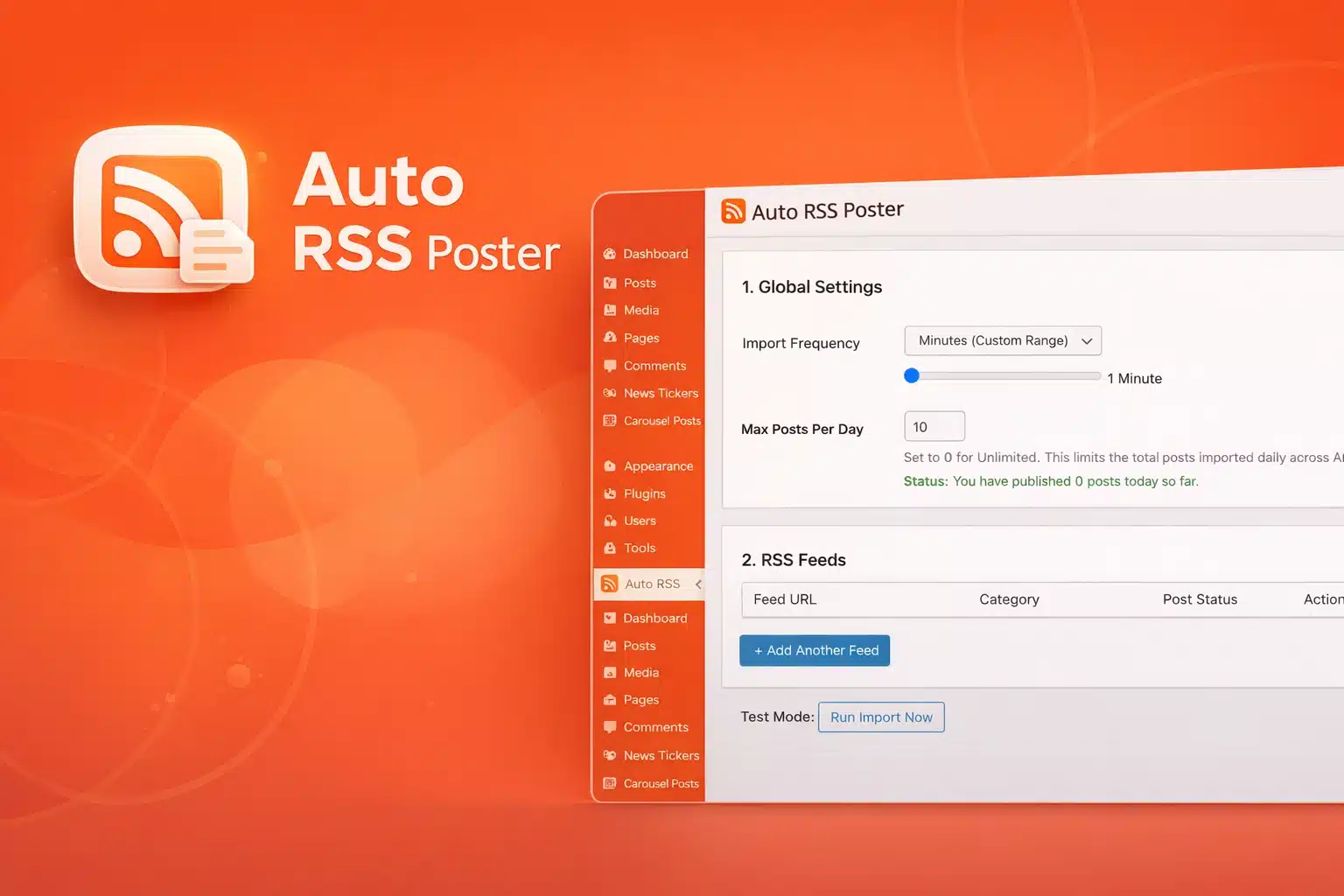The image size is (1344, 896).
Task: Open the Import Frequency dropdown
Action: pyautogui.click(x=1003, y=340)
